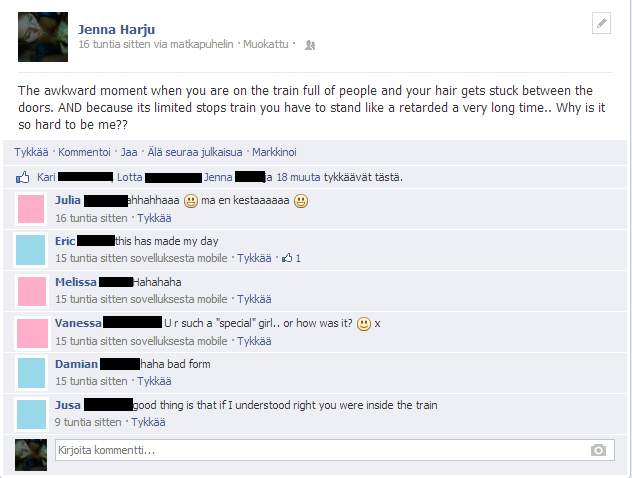Open Jenna Harju's profile picture at the top
This screenshot has width=632, height=478.
pyautogui.click(x=43, y=37)
